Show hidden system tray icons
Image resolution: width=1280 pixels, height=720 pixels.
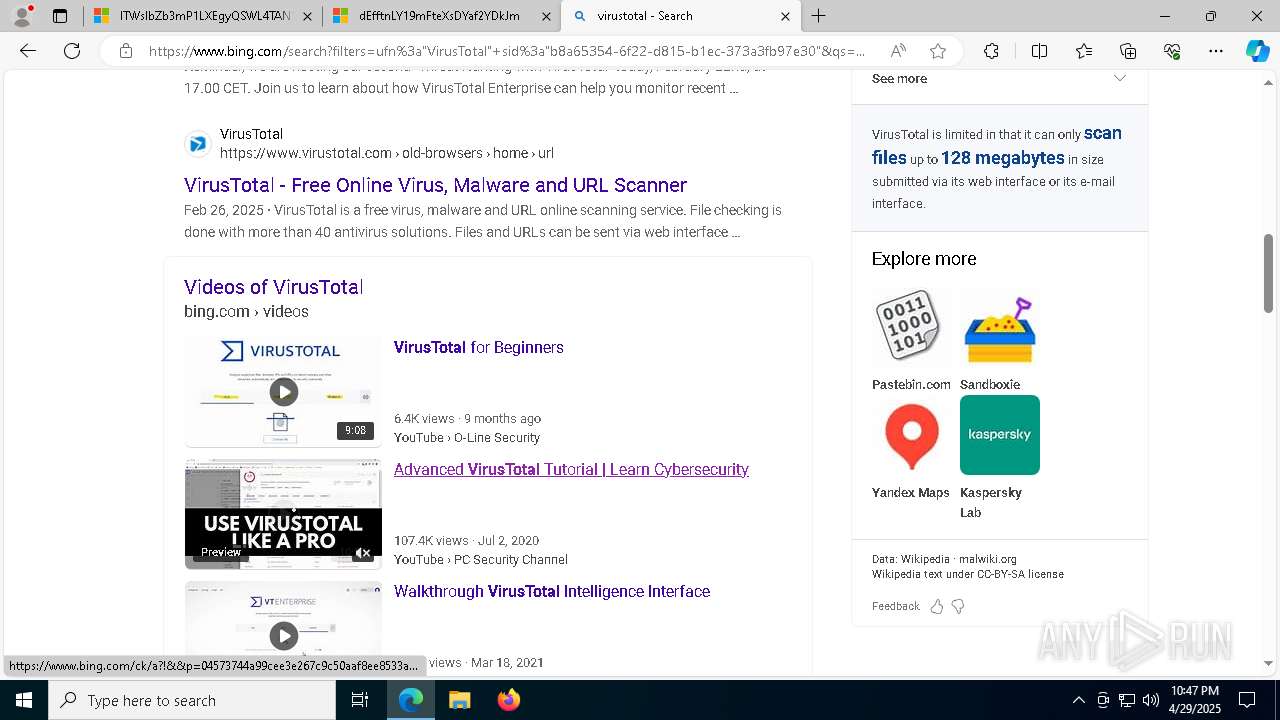[x=1078, y=700]
